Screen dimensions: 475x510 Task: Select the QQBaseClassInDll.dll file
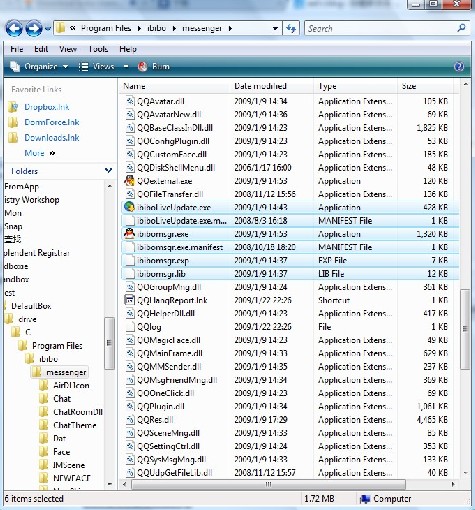[175, 128]
